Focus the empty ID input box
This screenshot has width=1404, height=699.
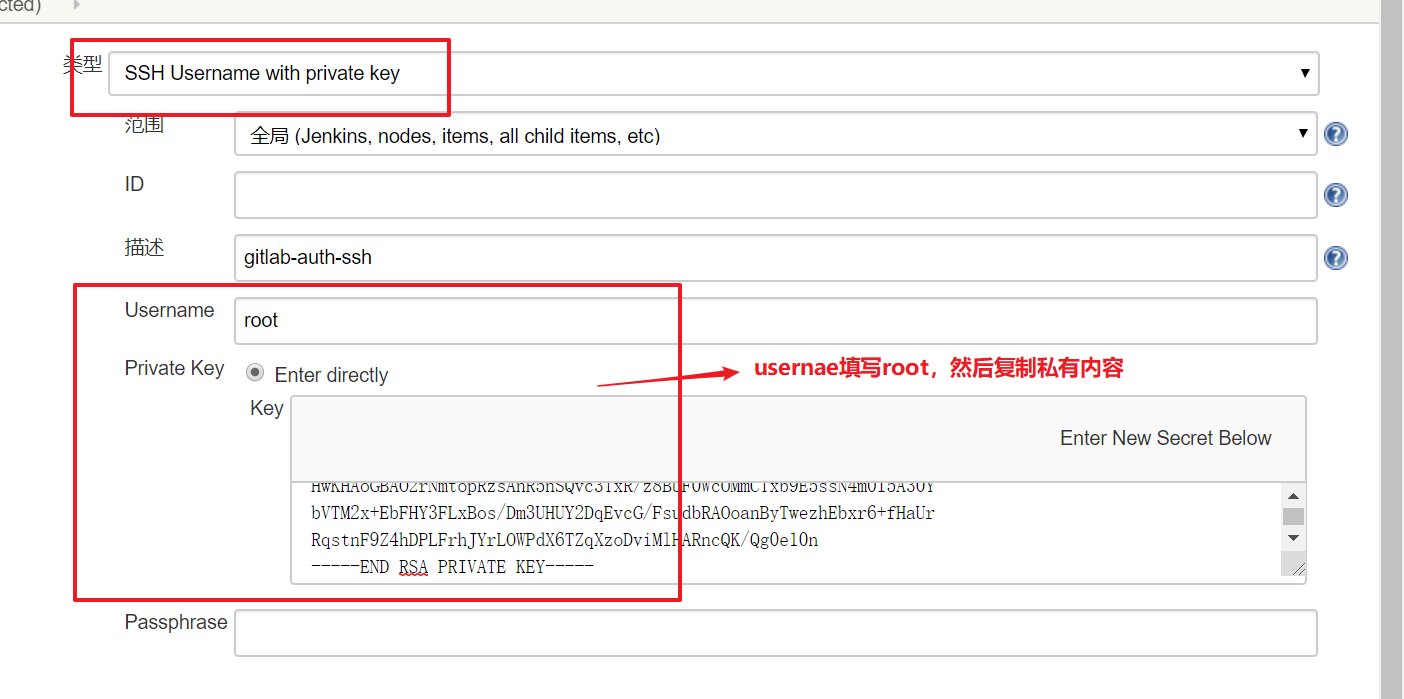click(x=775, y=195)
